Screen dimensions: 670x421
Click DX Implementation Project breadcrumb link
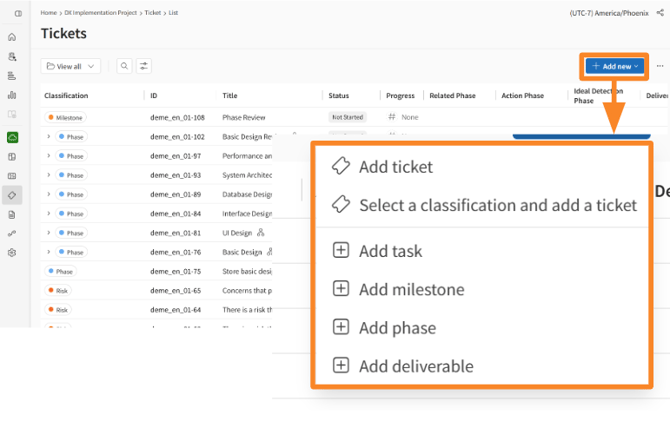pos(101,13)
